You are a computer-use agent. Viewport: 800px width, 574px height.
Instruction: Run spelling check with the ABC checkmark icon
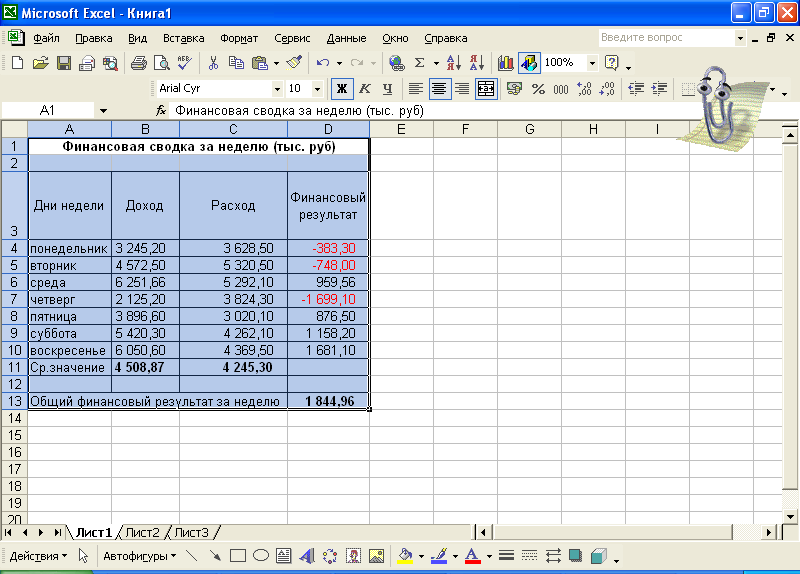click(184, 63)
